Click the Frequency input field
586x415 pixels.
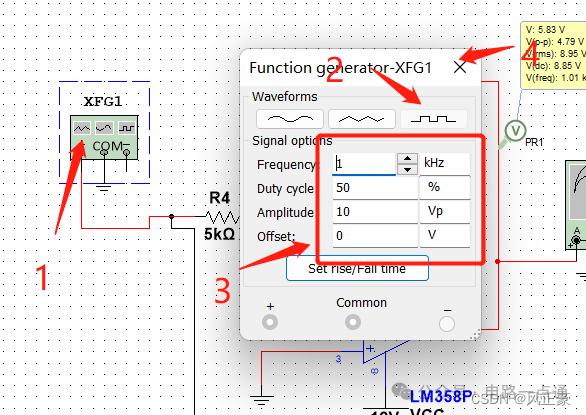364,164
